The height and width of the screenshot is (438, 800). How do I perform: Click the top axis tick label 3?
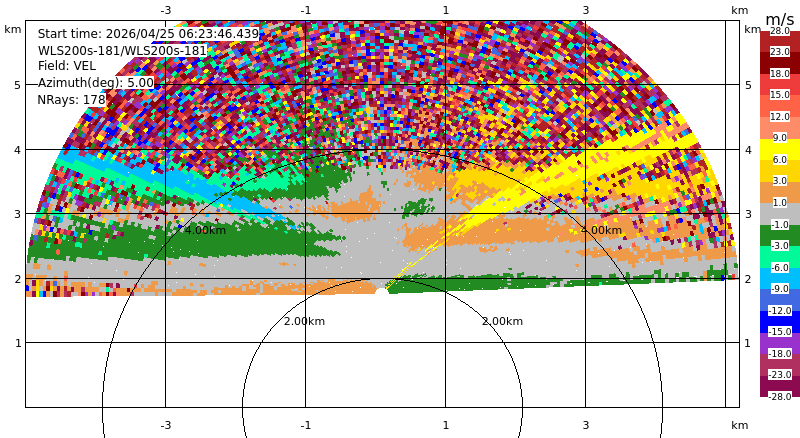pyautogui.click(x=586, y=10)
